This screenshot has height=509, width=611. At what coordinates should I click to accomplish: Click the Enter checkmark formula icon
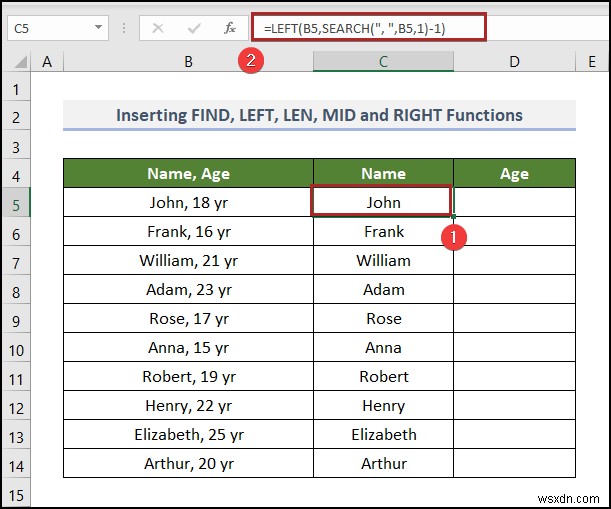(x=194, y=28)
